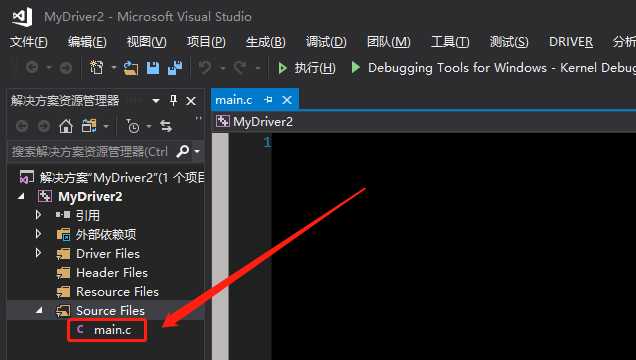Click the solutions and folders view icon

[89, 127]
